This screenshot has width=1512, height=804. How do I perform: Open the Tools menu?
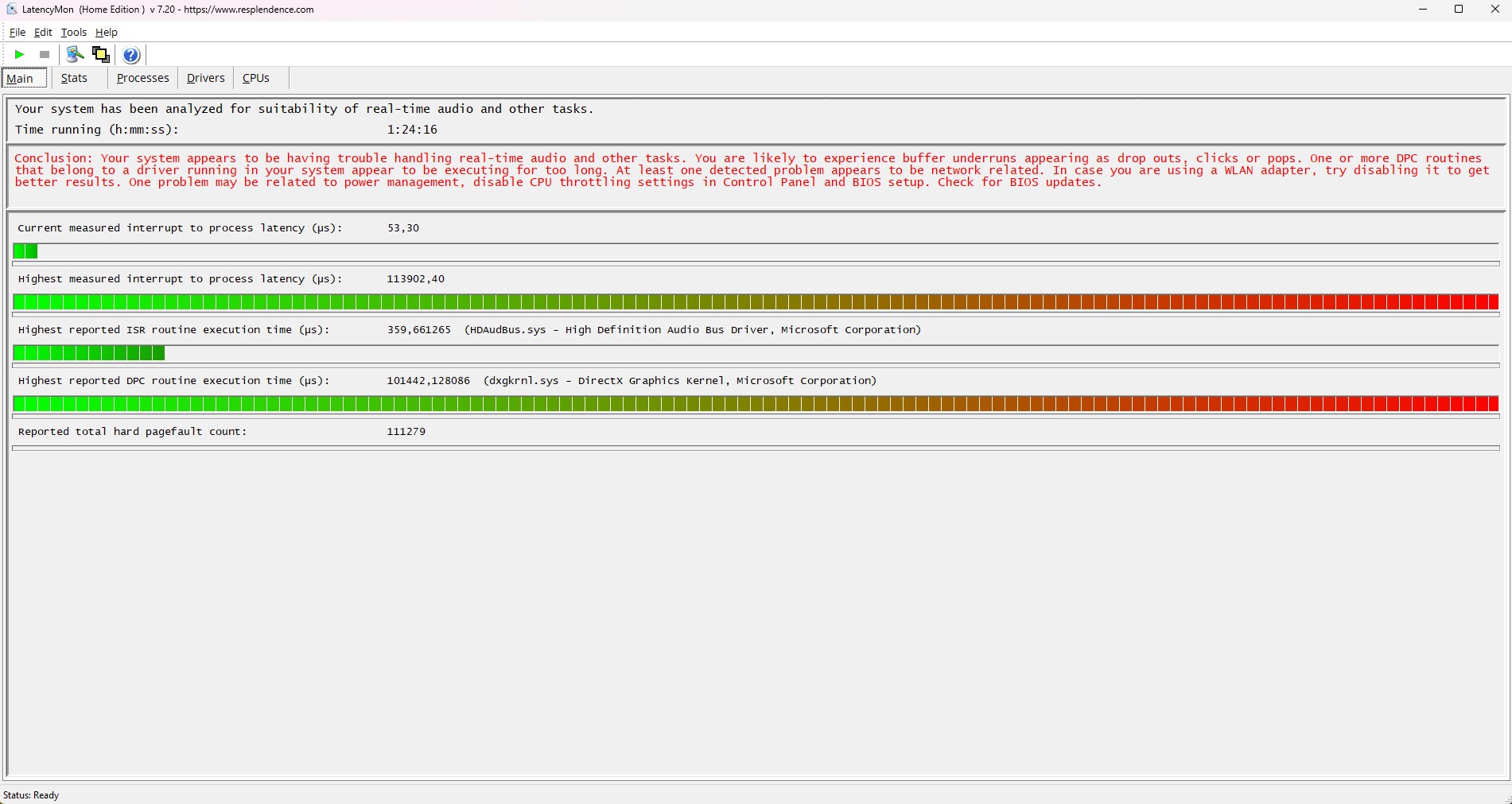73,33
